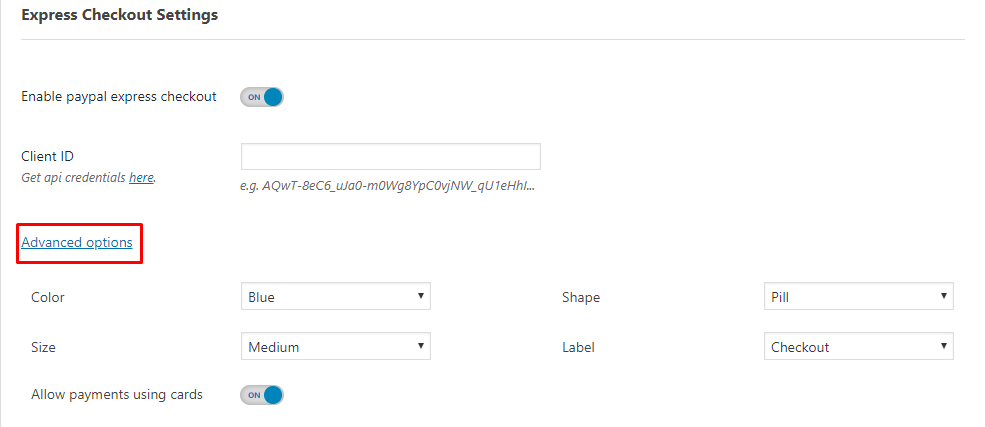
Task: Toggle Enable paypal express checkout switch
Action: pyautogui.click(x=262, y=97)
